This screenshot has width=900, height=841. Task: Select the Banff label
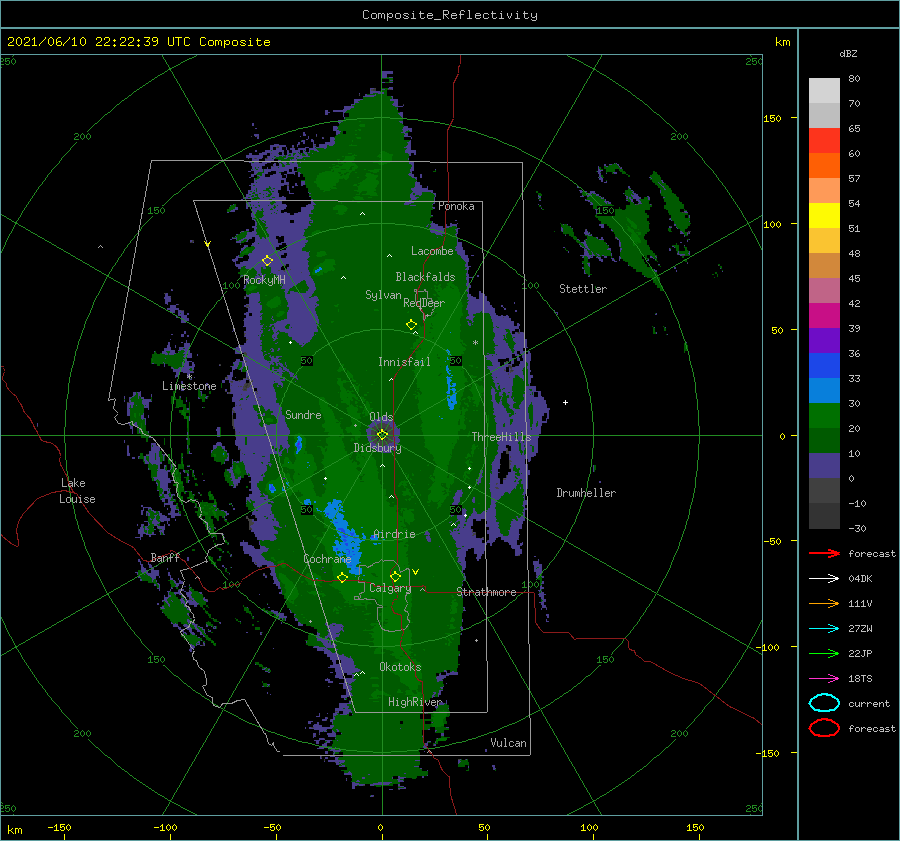tap(165, 557)
